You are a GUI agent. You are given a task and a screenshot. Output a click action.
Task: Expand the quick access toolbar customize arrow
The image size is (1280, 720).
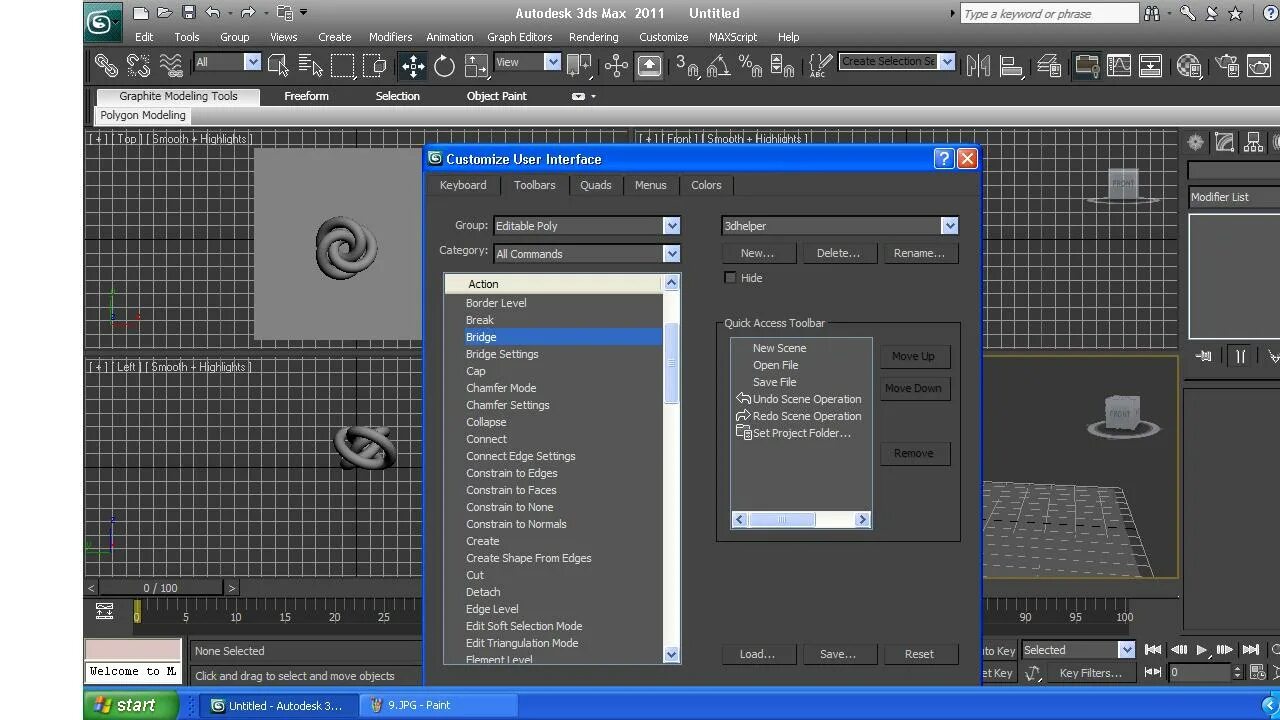[304, 13]
